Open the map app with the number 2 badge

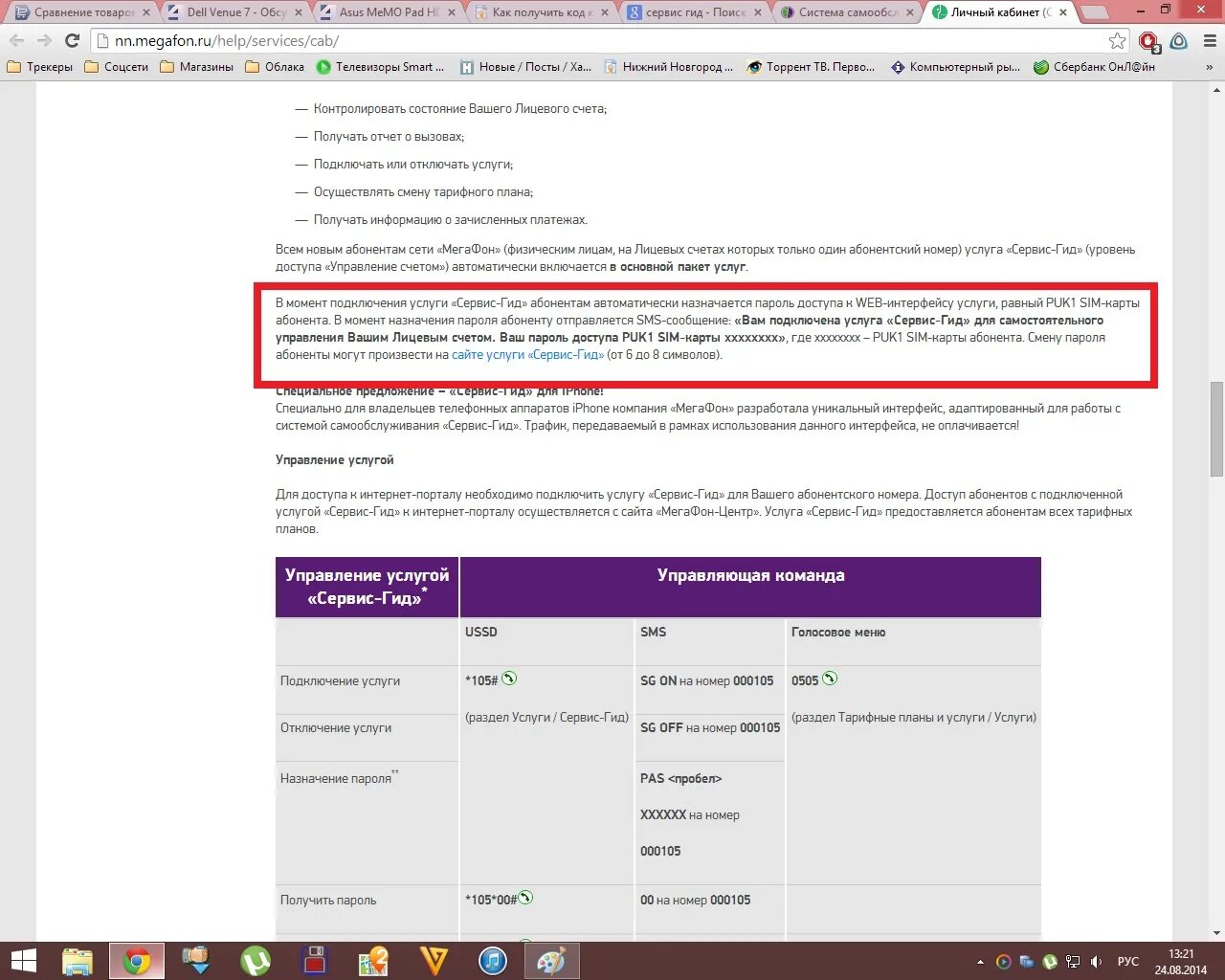(373, 961)
